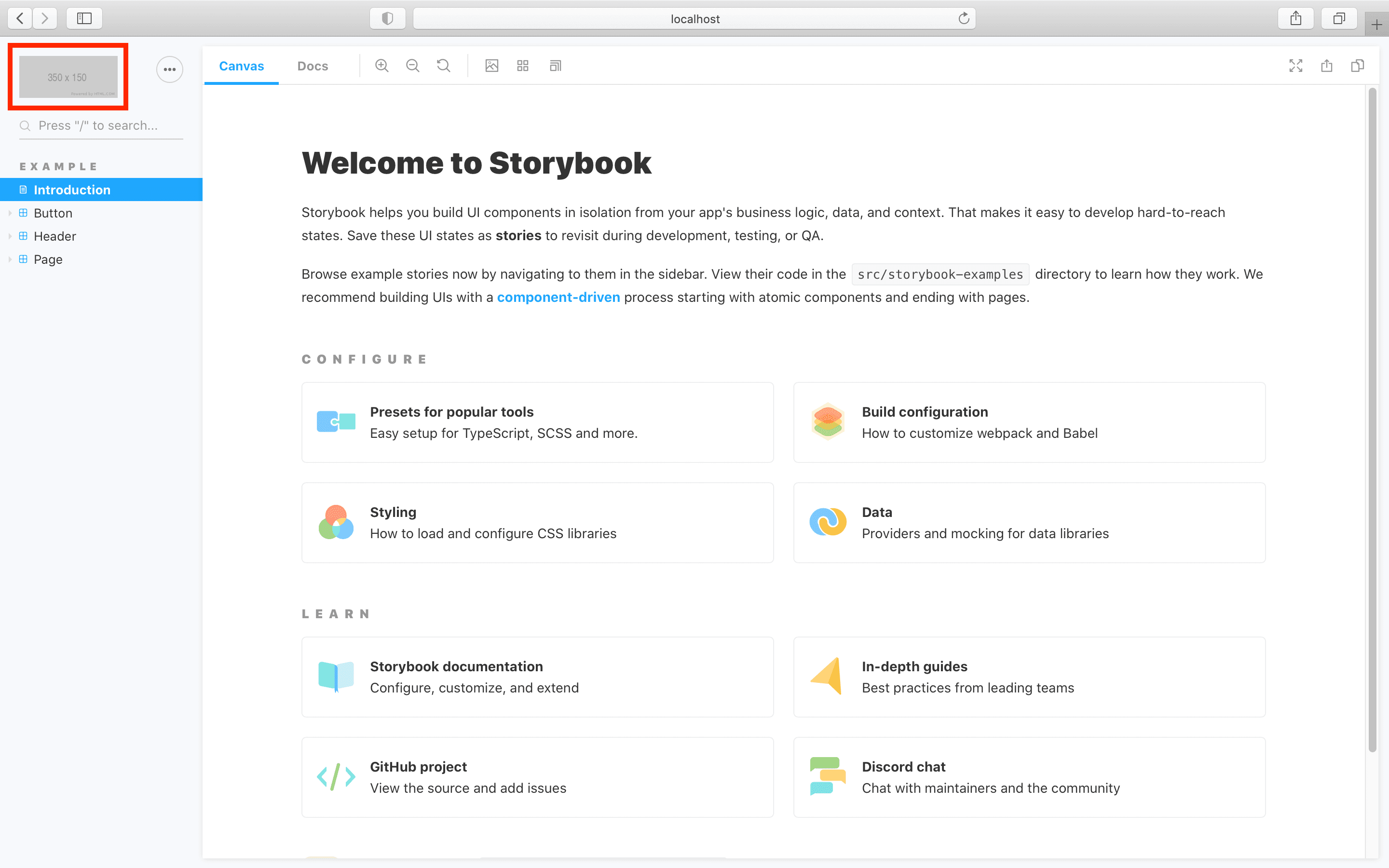The image size is (1389, 868).
Task: Expand the Page component tree item
Action: pos(10,259)
